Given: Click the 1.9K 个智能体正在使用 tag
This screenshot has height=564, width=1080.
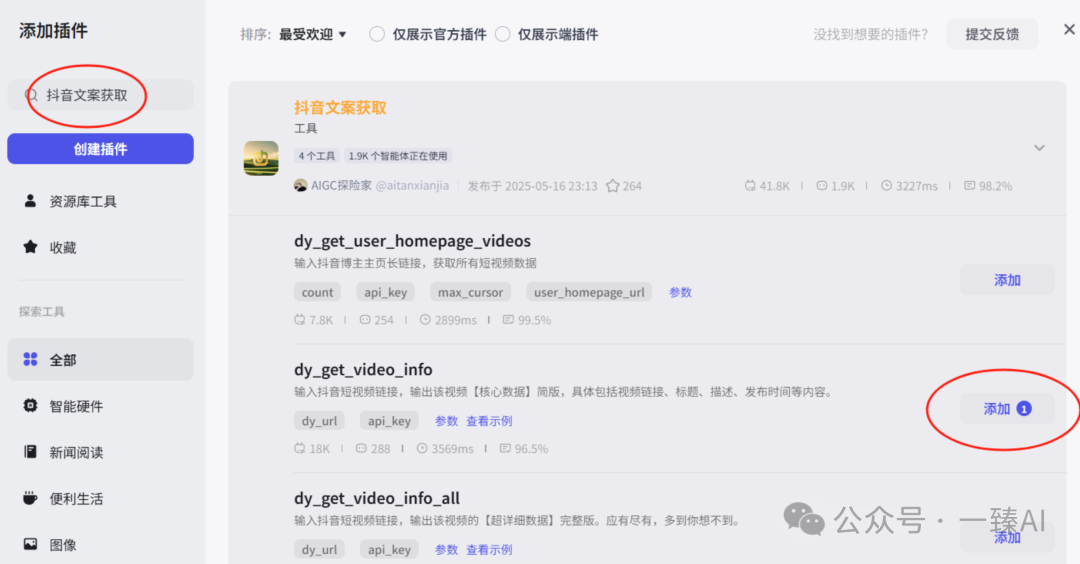Looking at the screenshot, I should click(x=397, y=156).
